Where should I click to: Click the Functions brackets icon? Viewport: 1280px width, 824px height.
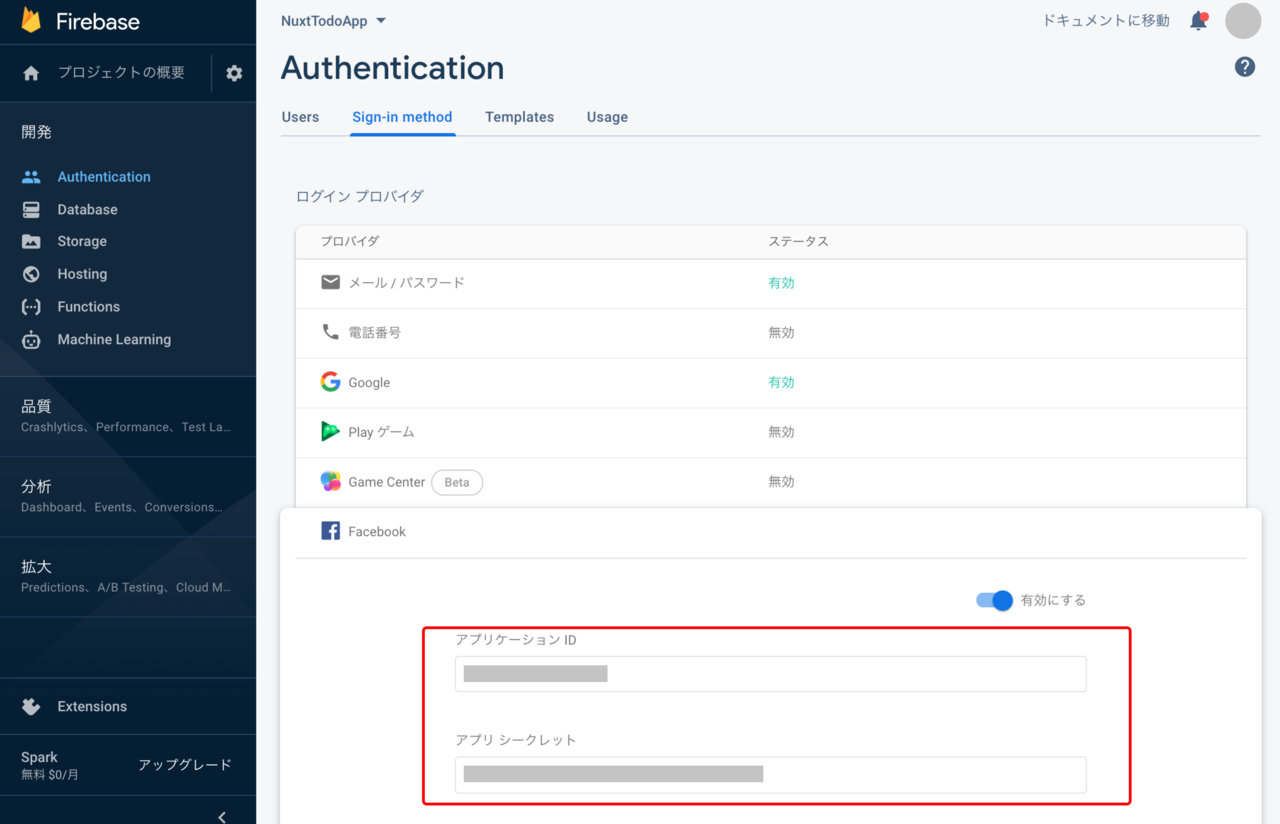click(x=31, y=307)
